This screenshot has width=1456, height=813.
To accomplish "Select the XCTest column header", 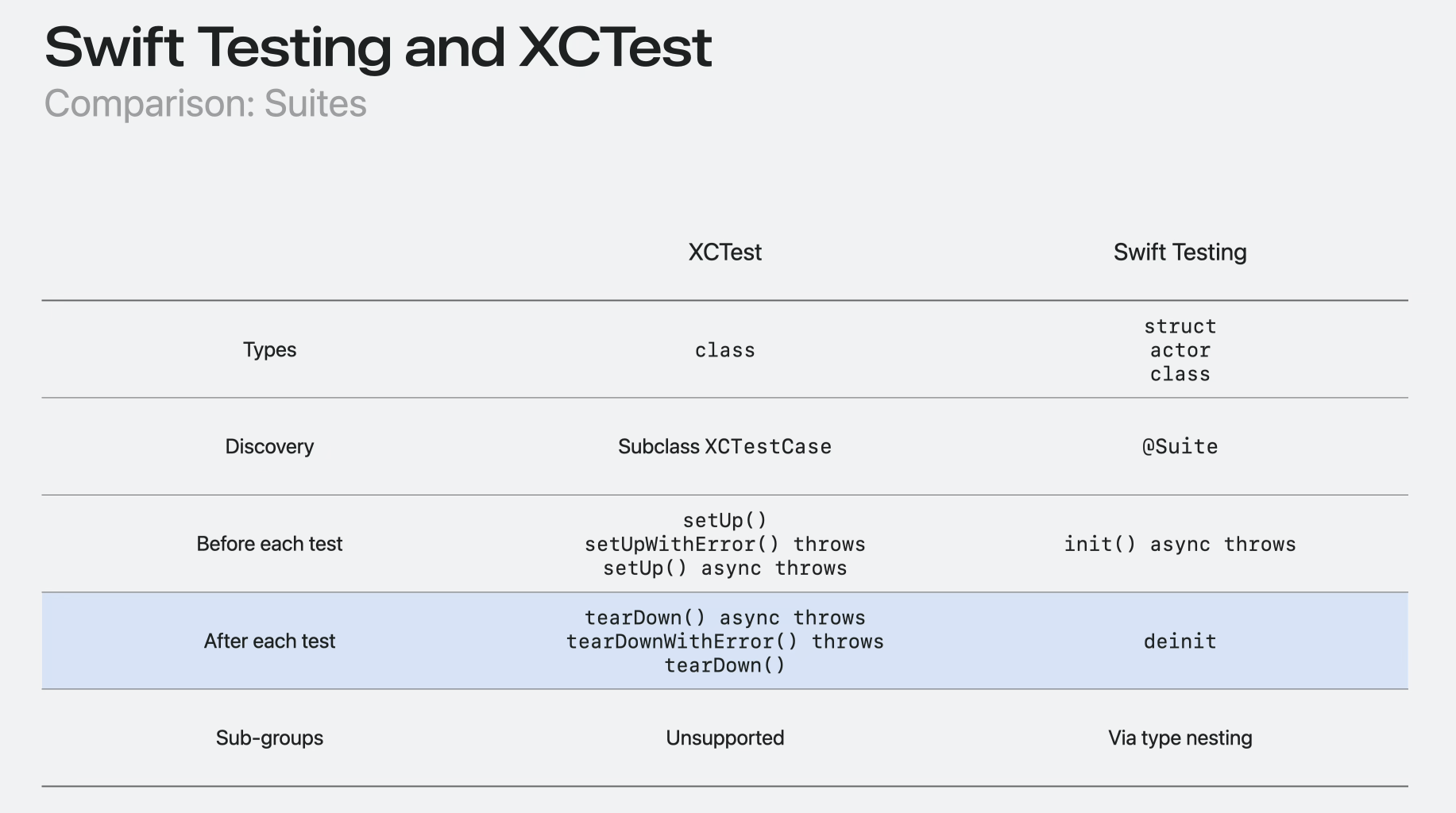I will [x=724, y=252].
